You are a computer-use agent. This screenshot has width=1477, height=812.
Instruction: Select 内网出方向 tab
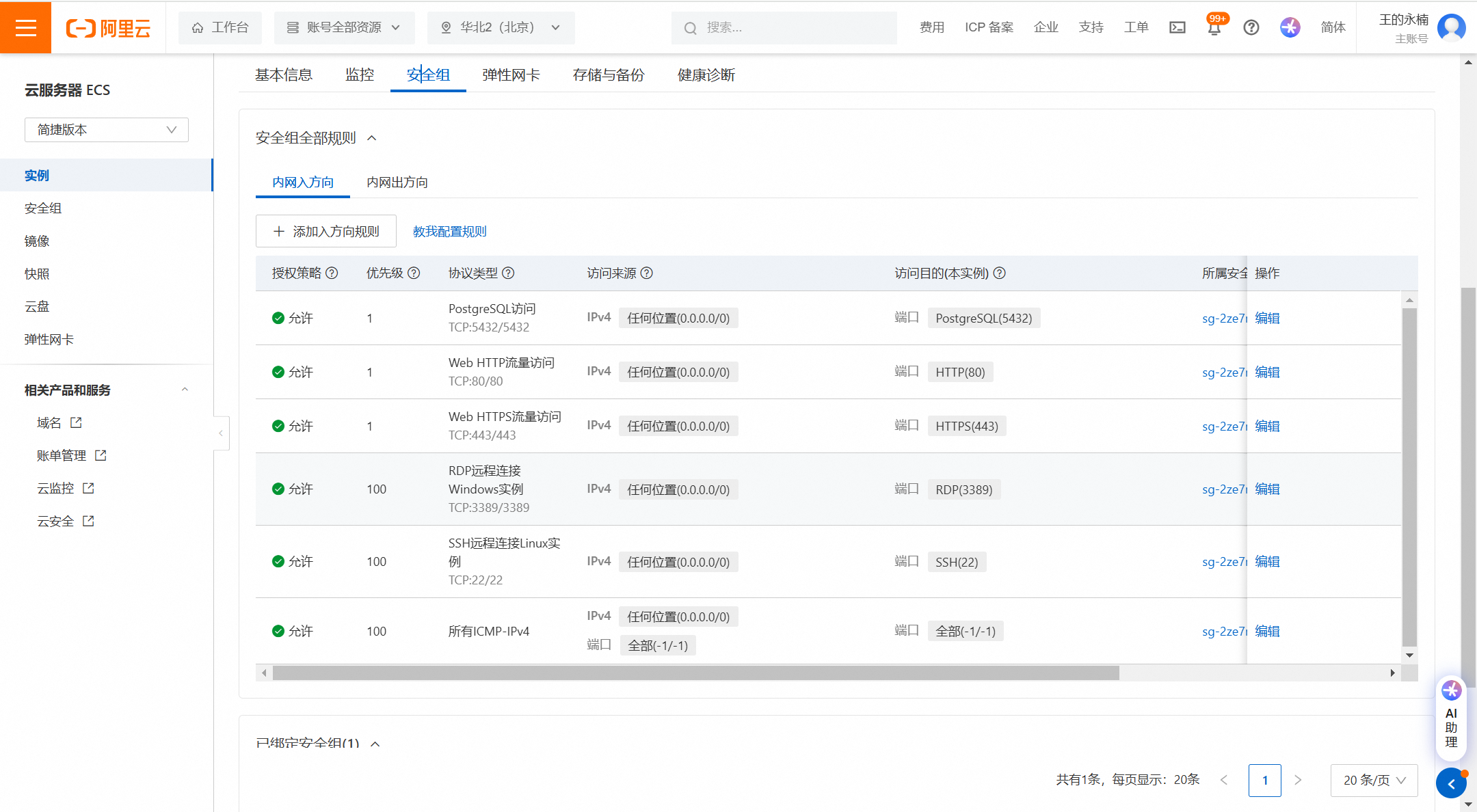397,182
